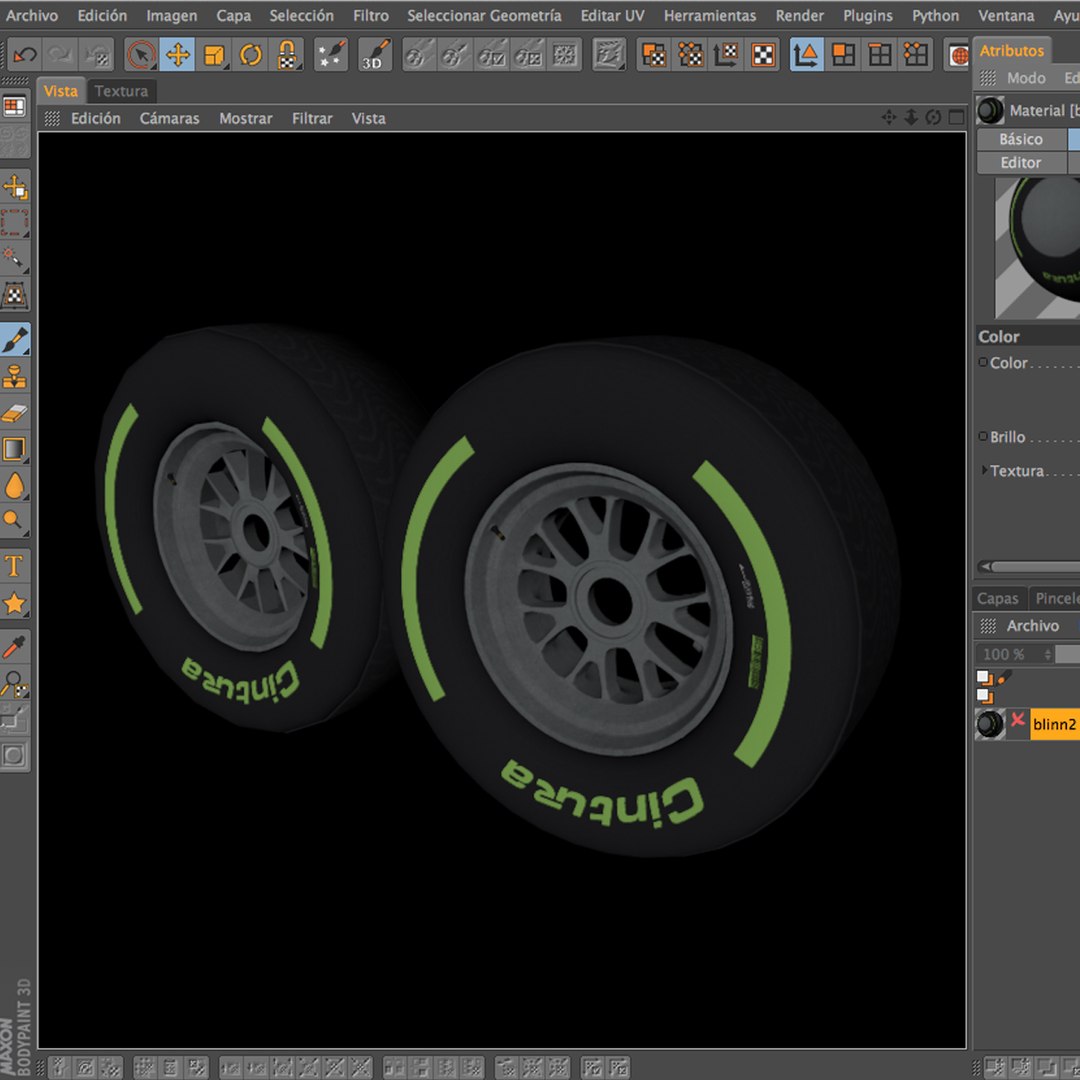
Task: Open the Filtro menu
Action: [371, 15]
